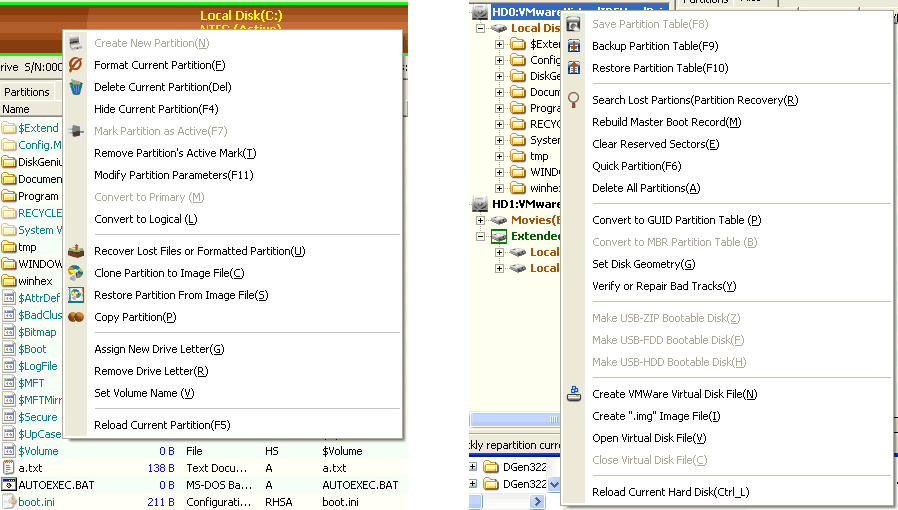Click the Backup Partition Table icon

click(x=573, y=46)
